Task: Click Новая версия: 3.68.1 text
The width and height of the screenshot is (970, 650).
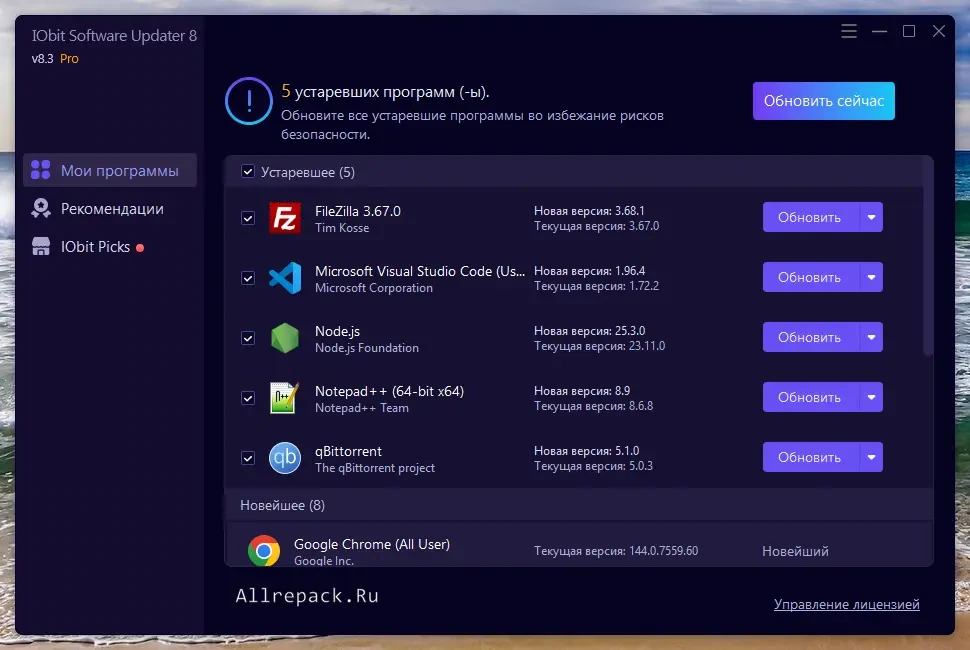Action: [x=589, y=211]
